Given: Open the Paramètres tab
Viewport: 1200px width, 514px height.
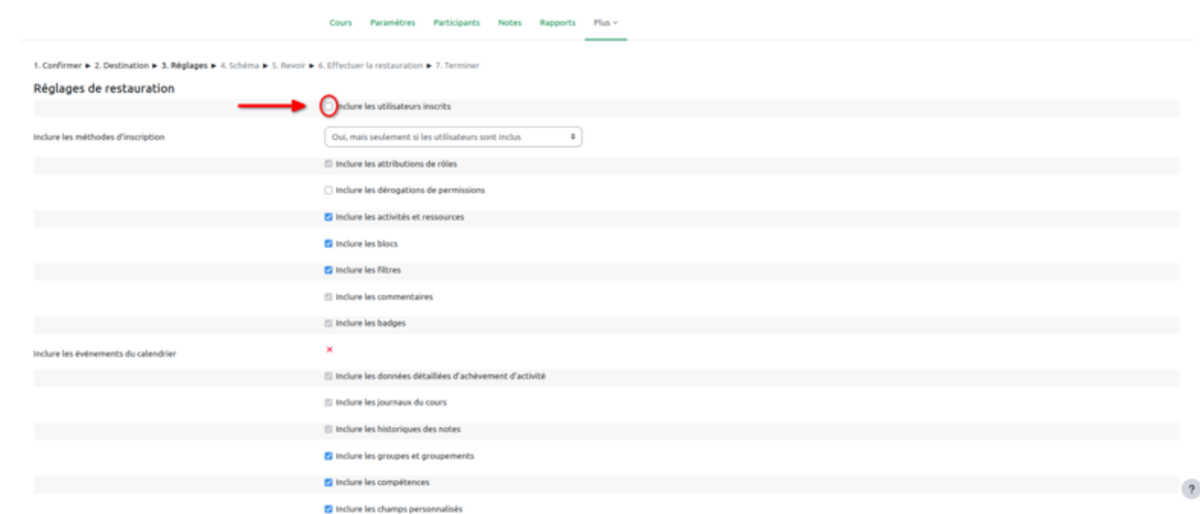Looking at the screenshot, I should tap(392, 22).
